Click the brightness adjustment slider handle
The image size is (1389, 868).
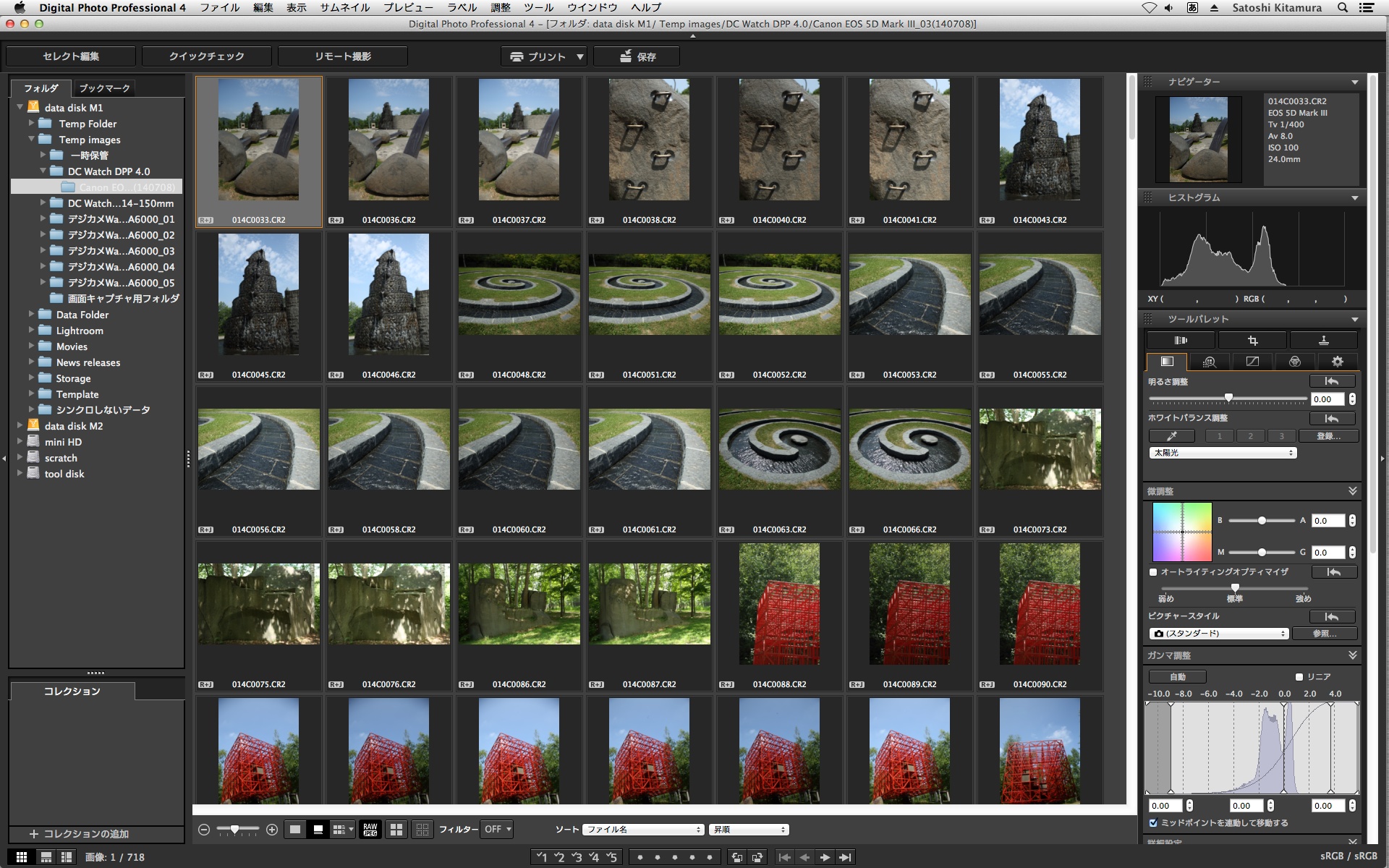pos(1228,398)
